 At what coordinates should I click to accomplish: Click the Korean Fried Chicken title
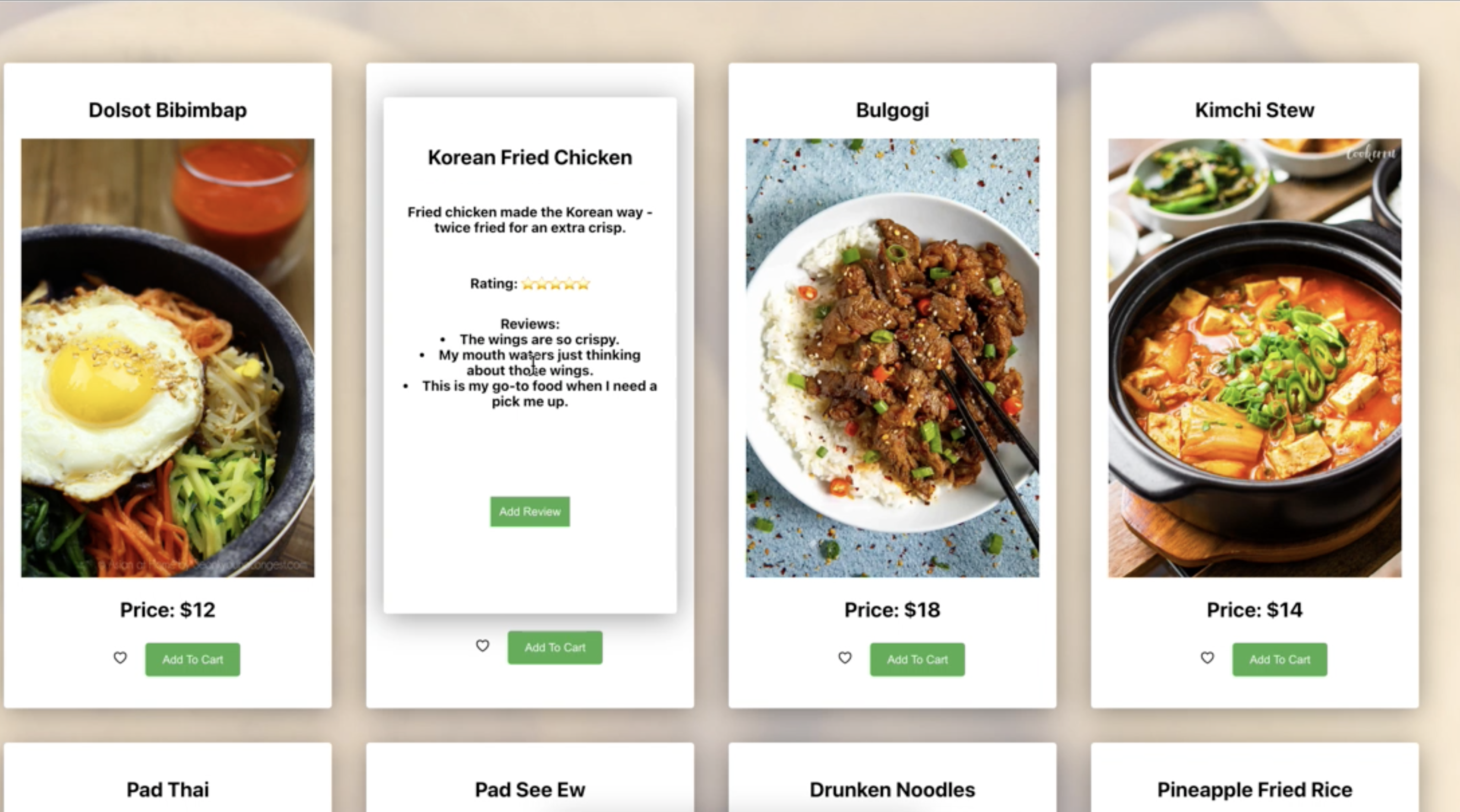coord(530,157)
